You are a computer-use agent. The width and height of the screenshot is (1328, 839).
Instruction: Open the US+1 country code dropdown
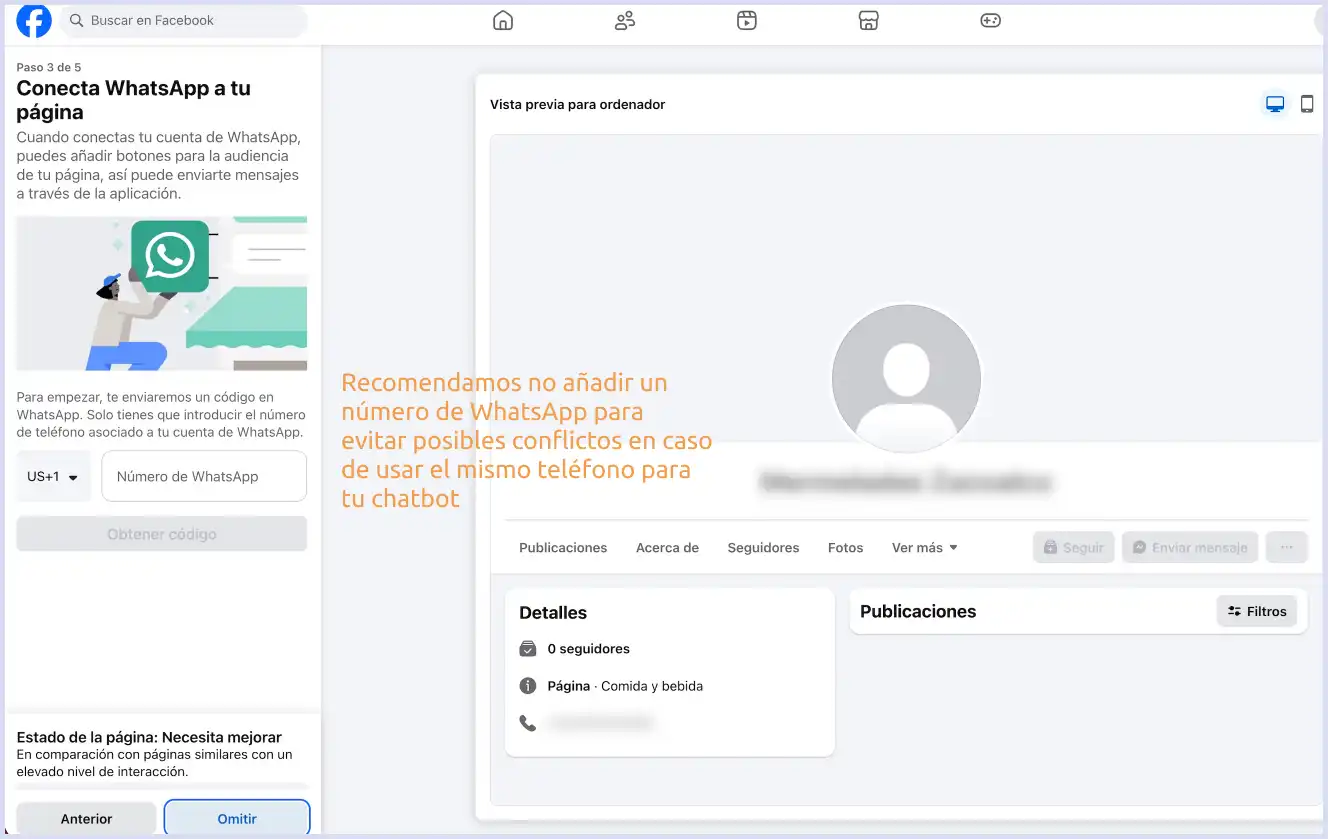pos(53,476)
